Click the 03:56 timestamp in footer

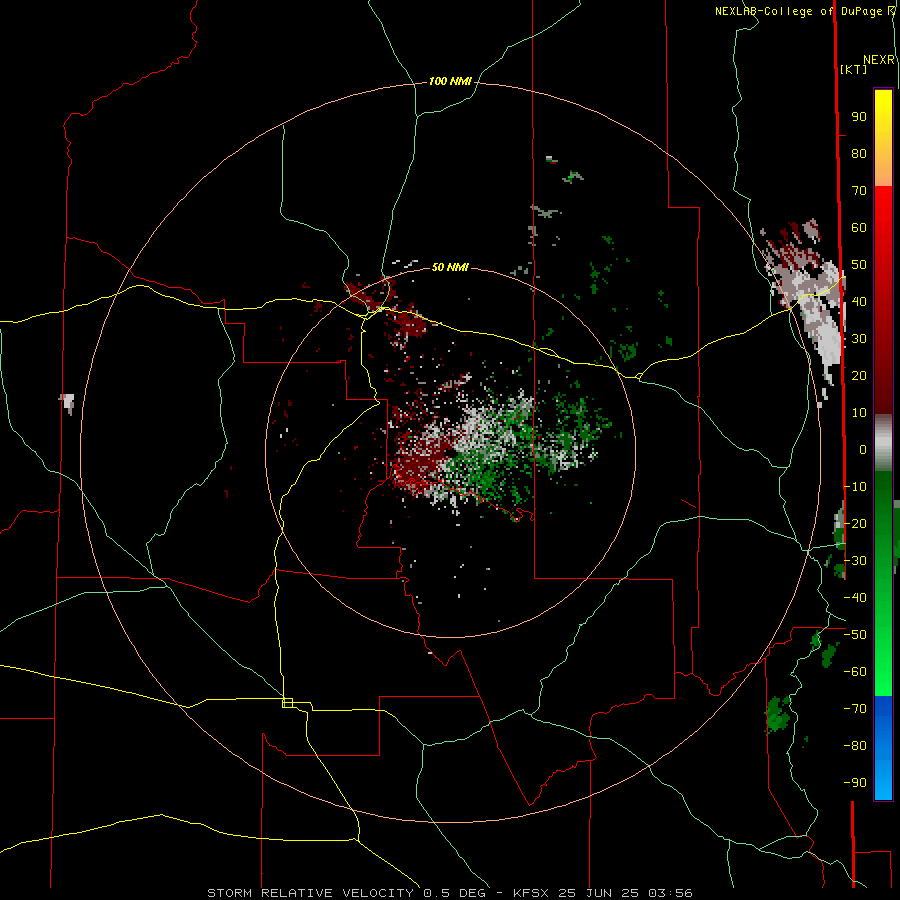click(x=670, y=893)
